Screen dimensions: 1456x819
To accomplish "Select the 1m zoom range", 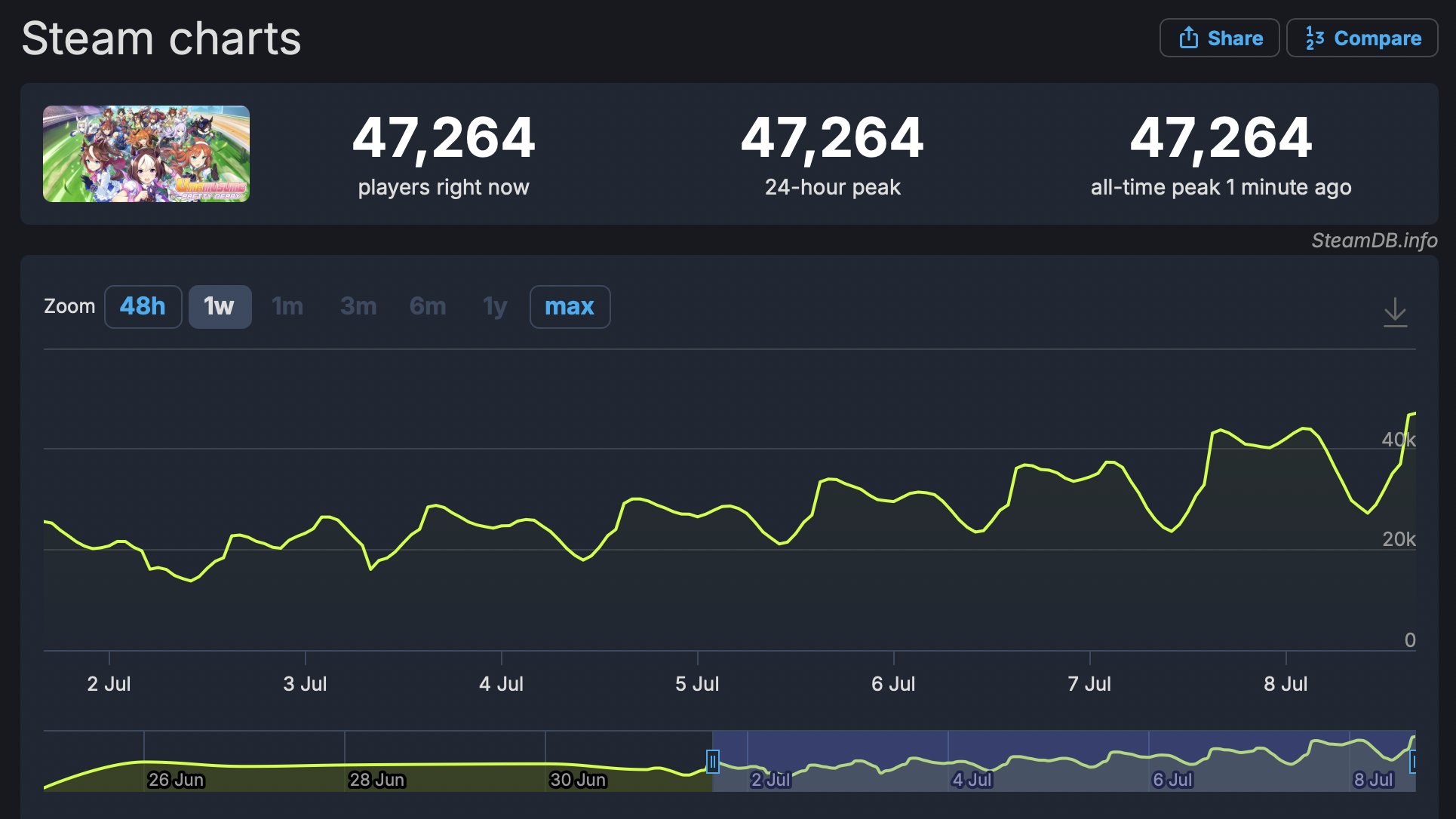I will coord(287,307).
